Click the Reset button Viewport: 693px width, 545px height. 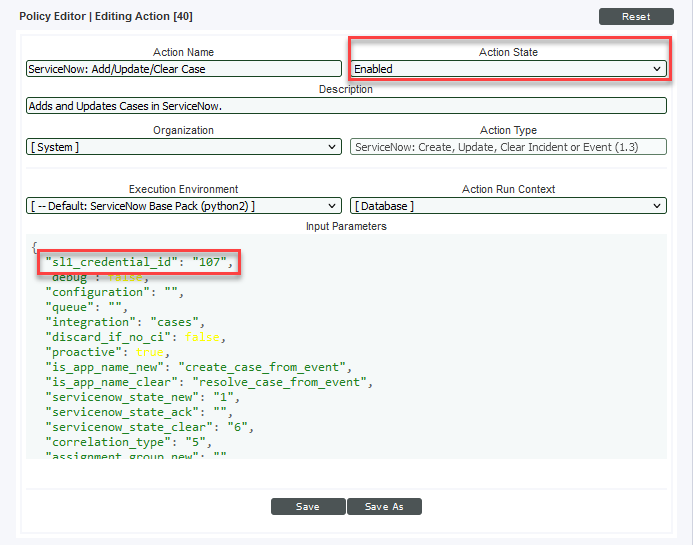coord(636,17)
